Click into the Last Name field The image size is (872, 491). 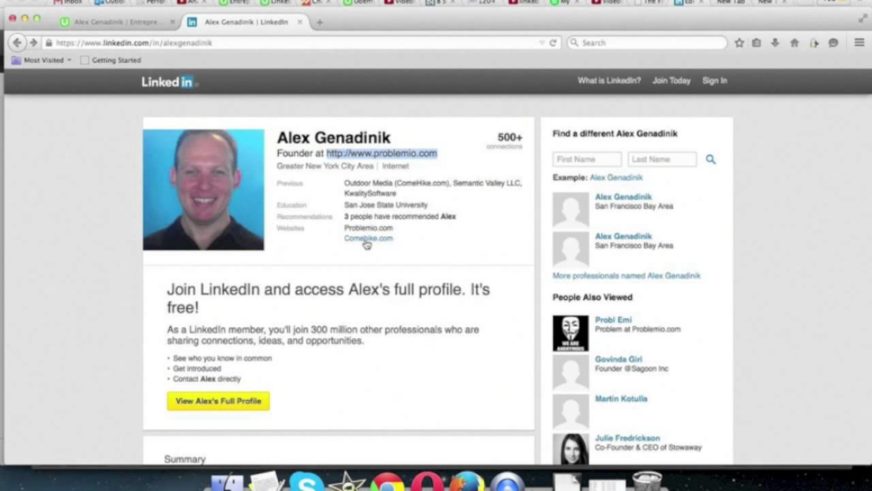[662, 159]
